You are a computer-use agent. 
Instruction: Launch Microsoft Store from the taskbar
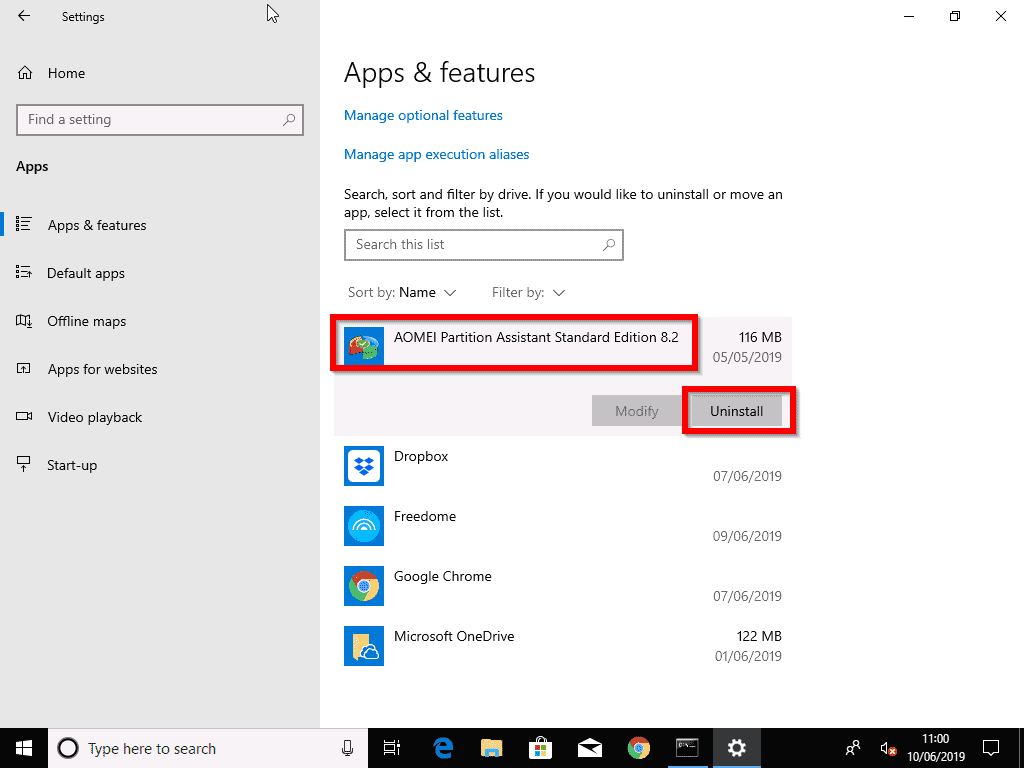click(x=541, y=748)
